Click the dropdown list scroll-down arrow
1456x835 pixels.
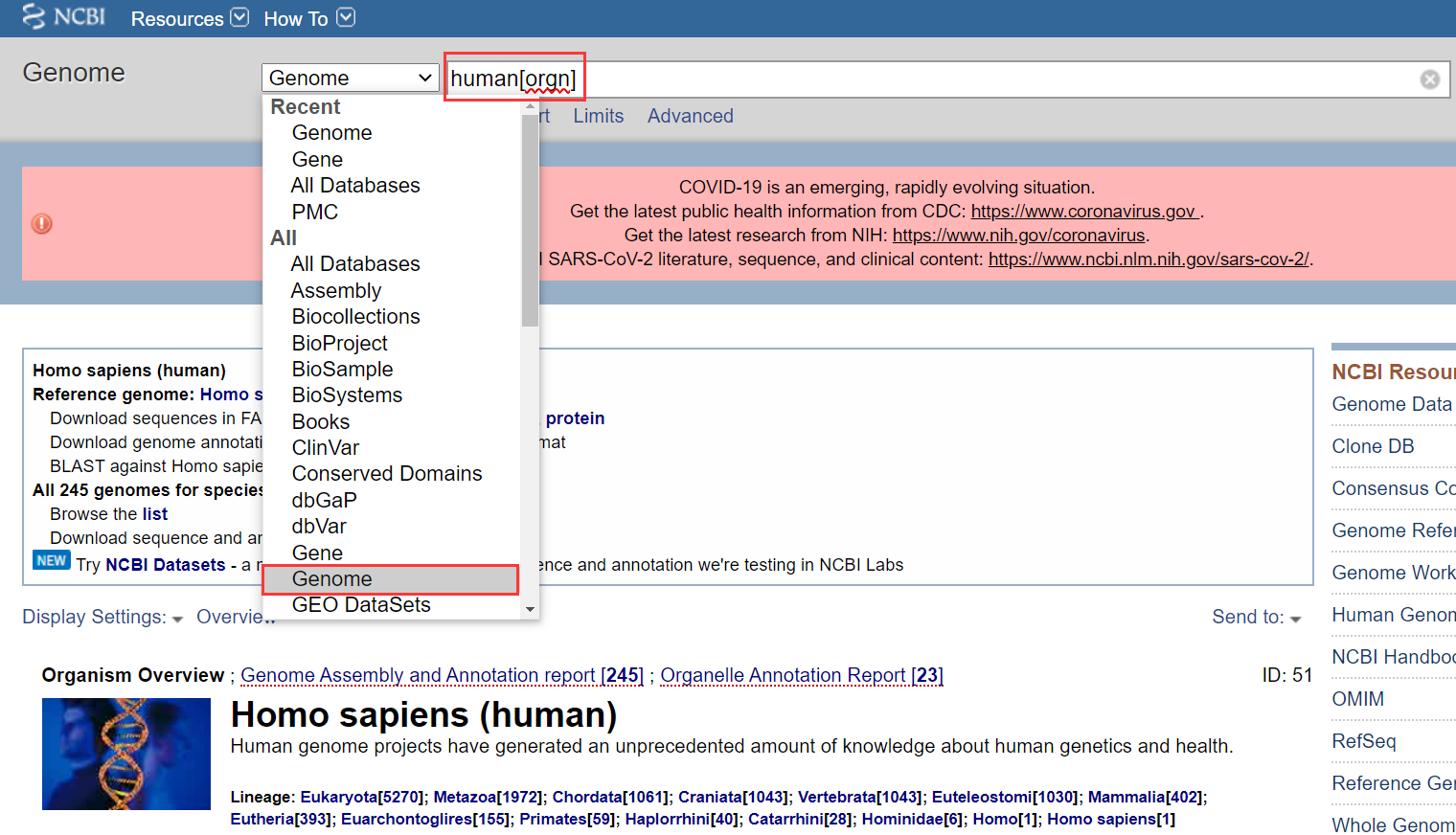[530, 609]
